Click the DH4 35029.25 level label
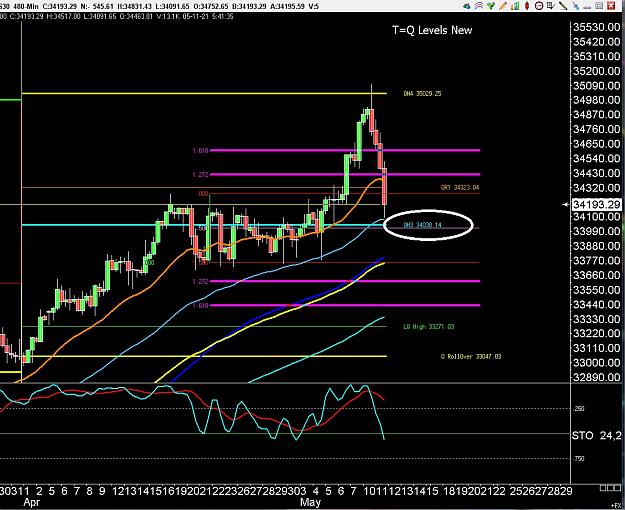This screenshot has width=625, height=510. [x=422, y=94]
